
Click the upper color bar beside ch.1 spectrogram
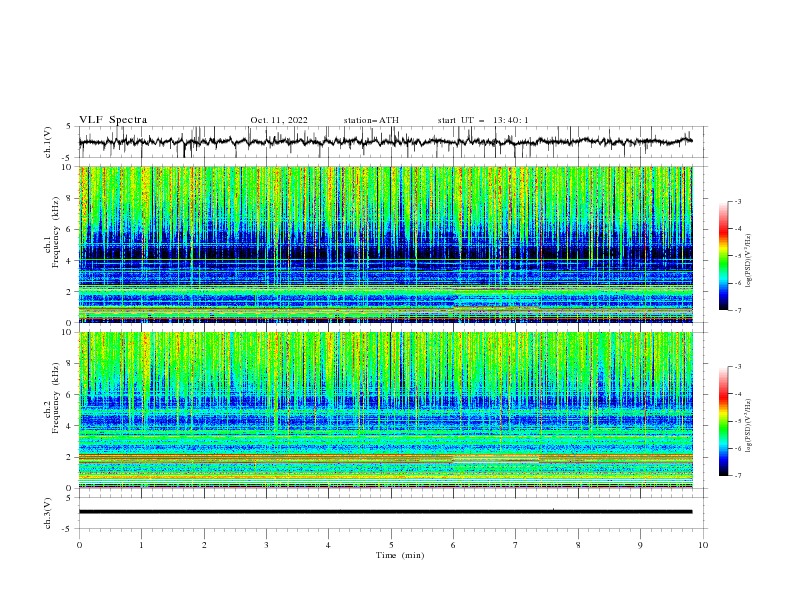pyautogui.click(x=723, y=256)
